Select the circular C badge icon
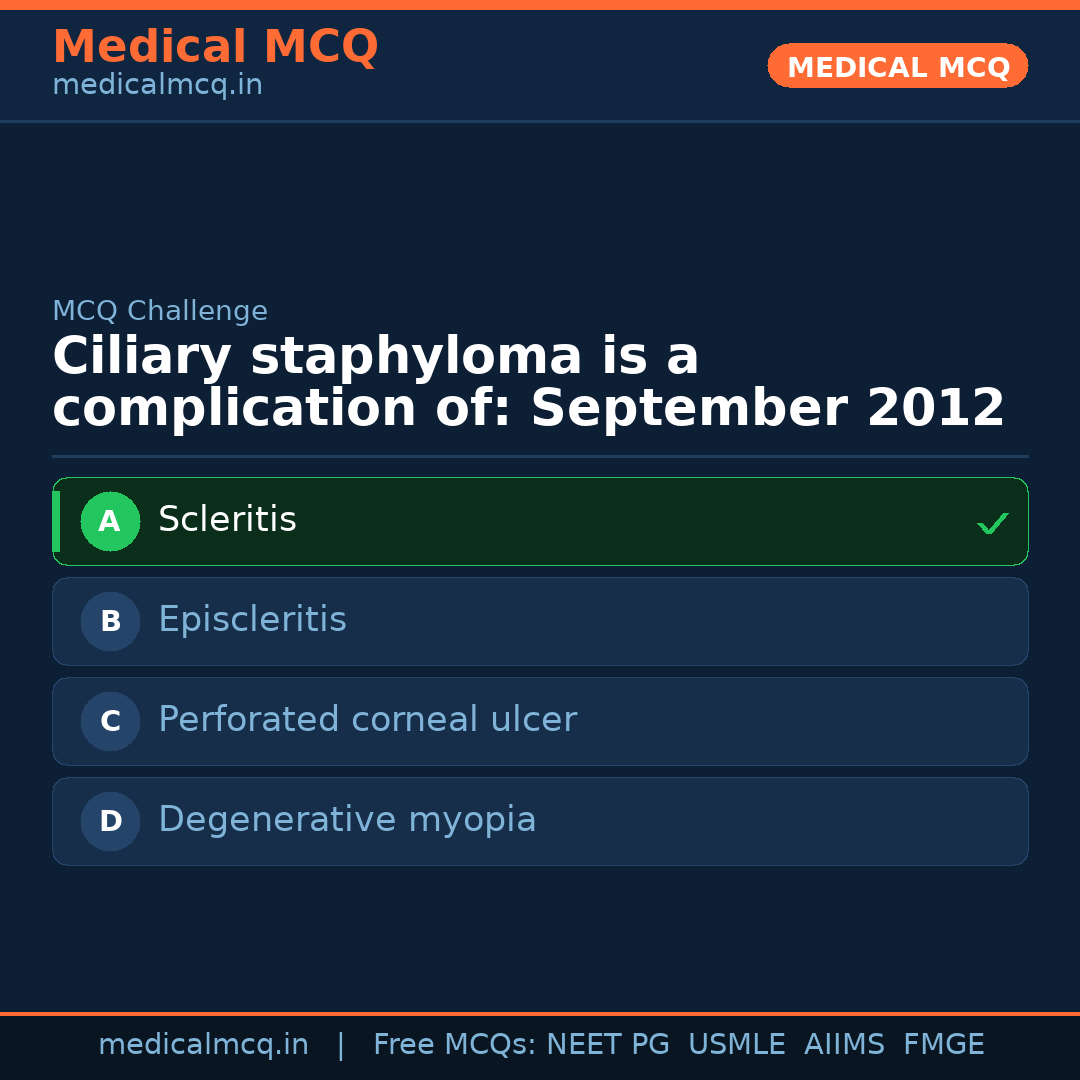The width and height of the screenshot is (1080, 1080). [110, 721]
